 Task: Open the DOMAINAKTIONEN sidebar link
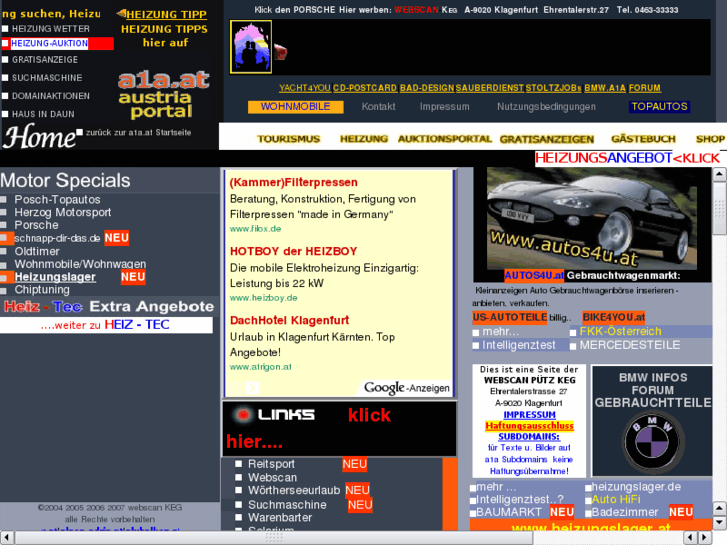[51, 96]
